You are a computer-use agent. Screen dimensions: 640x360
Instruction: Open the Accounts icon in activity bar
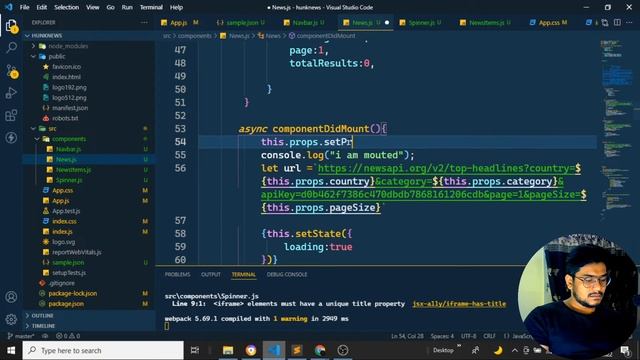coord(11,297)
